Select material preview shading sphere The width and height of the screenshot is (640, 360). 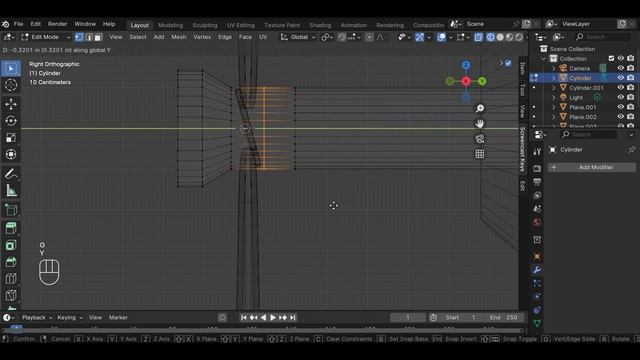coord(509,37)
